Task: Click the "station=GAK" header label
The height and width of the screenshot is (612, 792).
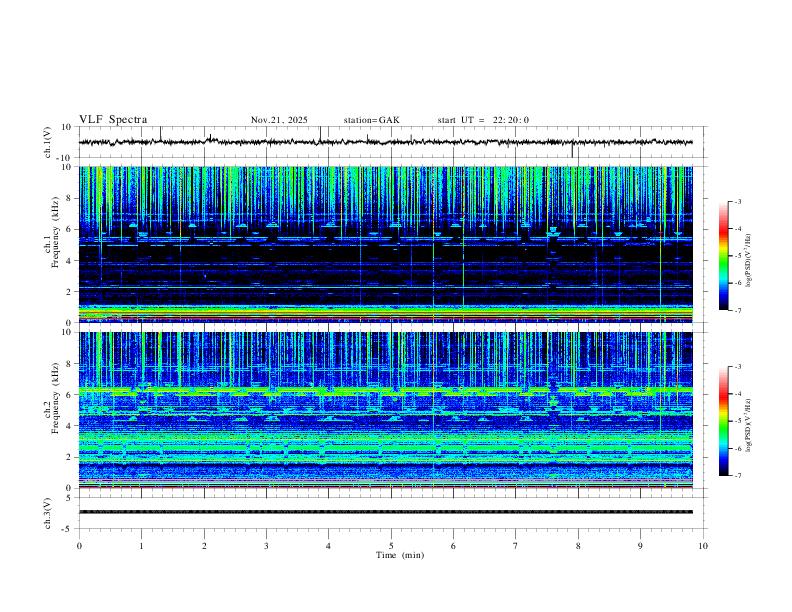Action: 371,120
